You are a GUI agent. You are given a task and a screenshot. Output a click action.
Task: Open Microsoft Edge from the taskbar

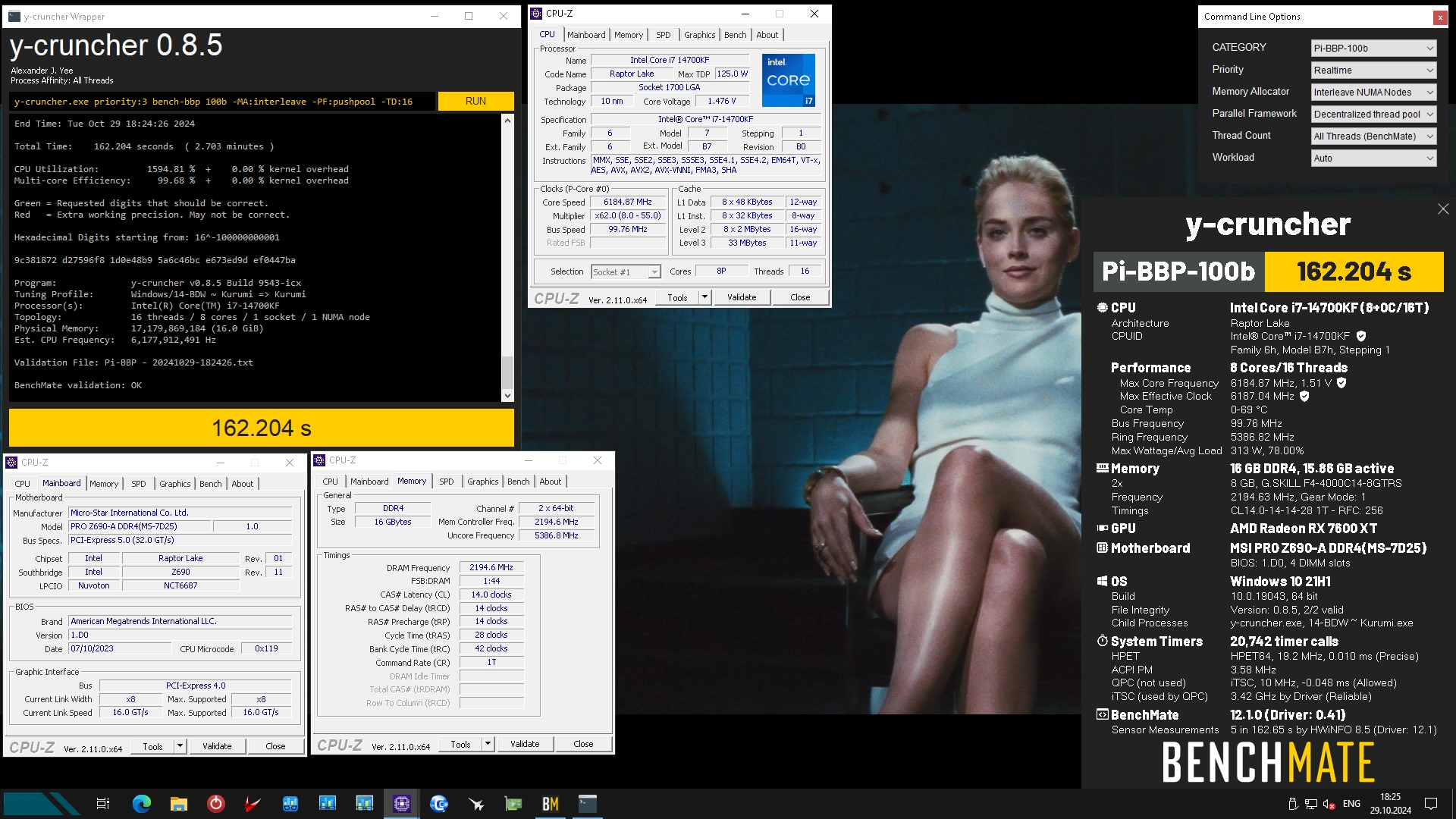[x=142, y=804]
